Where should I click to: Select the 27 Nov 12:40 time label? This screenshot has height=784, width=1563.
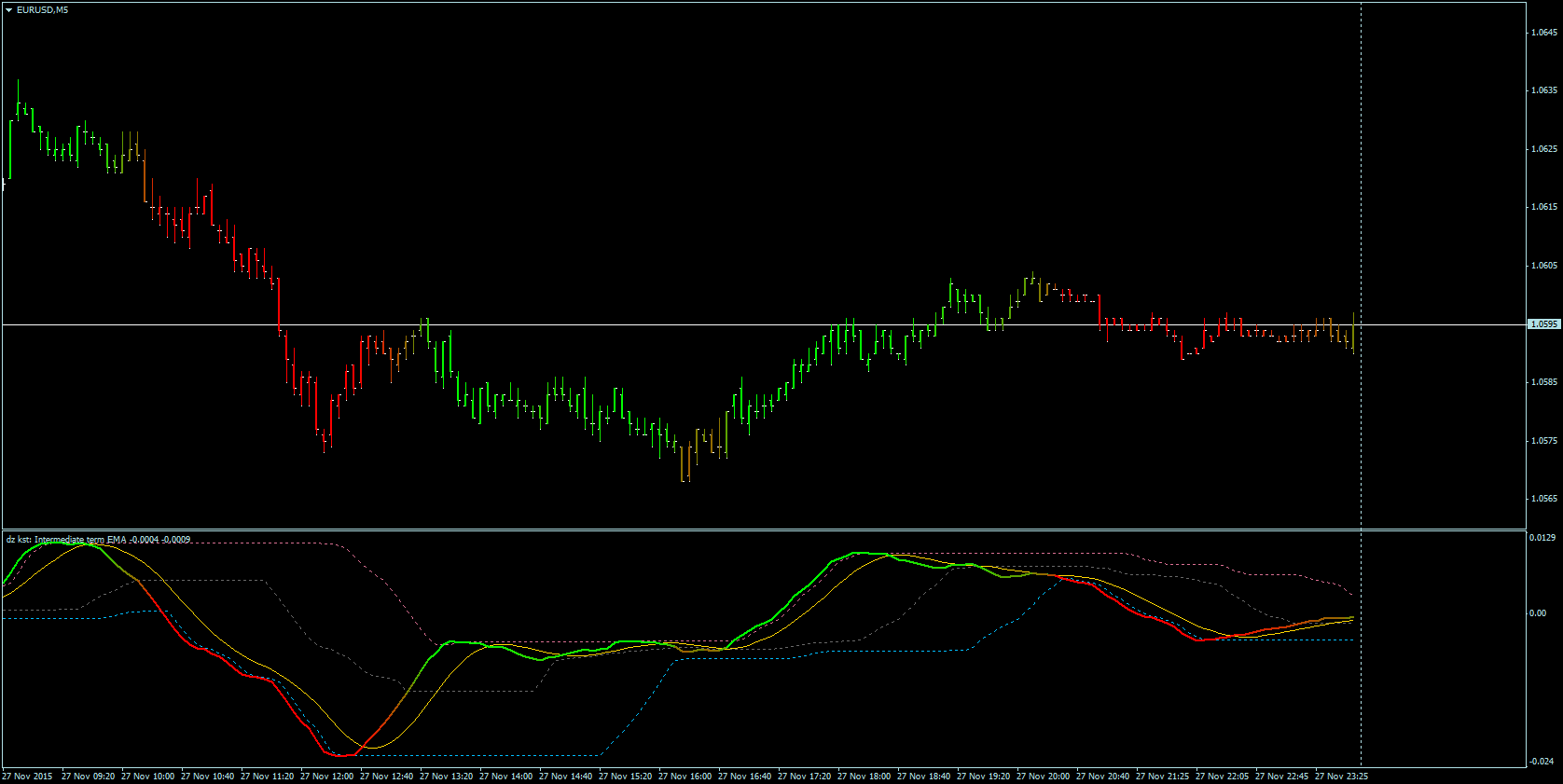(x=387, y=777)
